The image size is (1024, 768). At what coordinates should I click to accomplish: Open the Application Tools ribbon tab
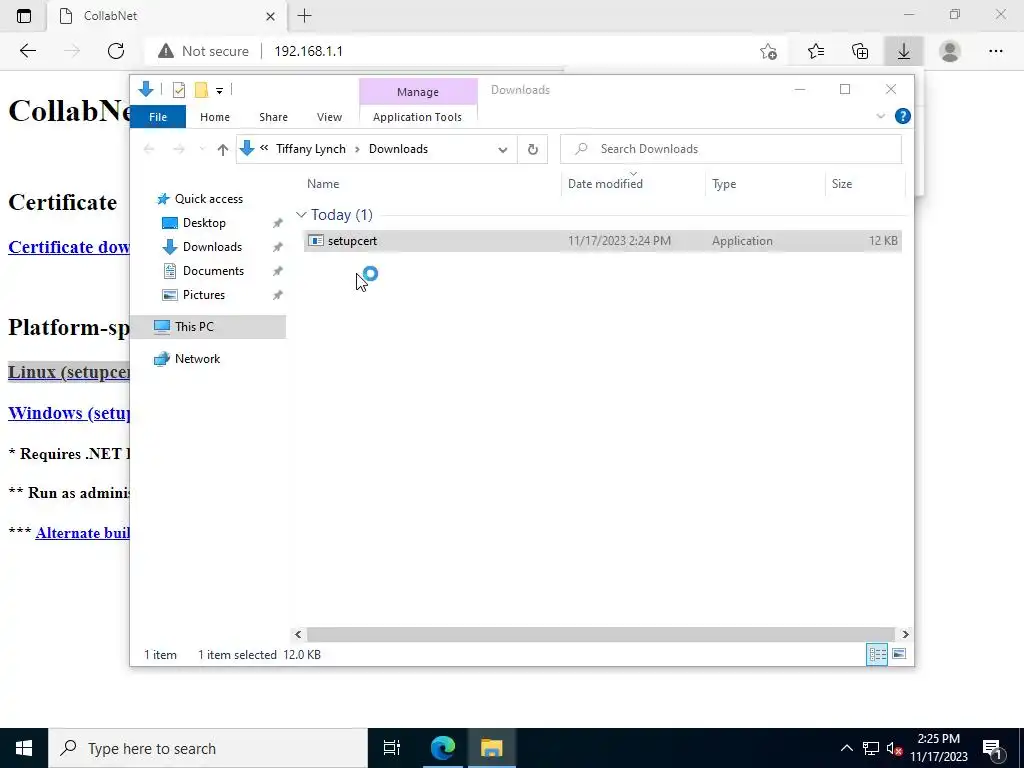(x=417, y=117)
